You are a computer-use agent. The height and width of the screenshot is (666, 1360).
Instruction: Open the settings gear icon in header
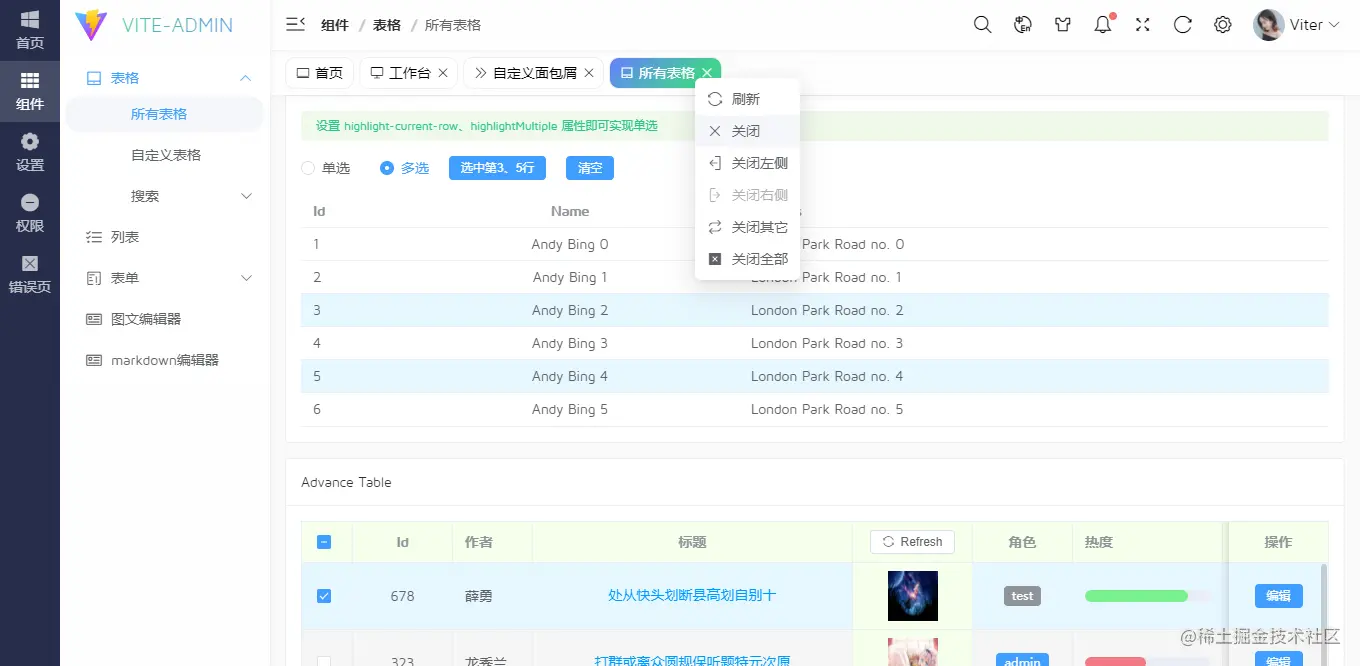tap(1222, 24)
